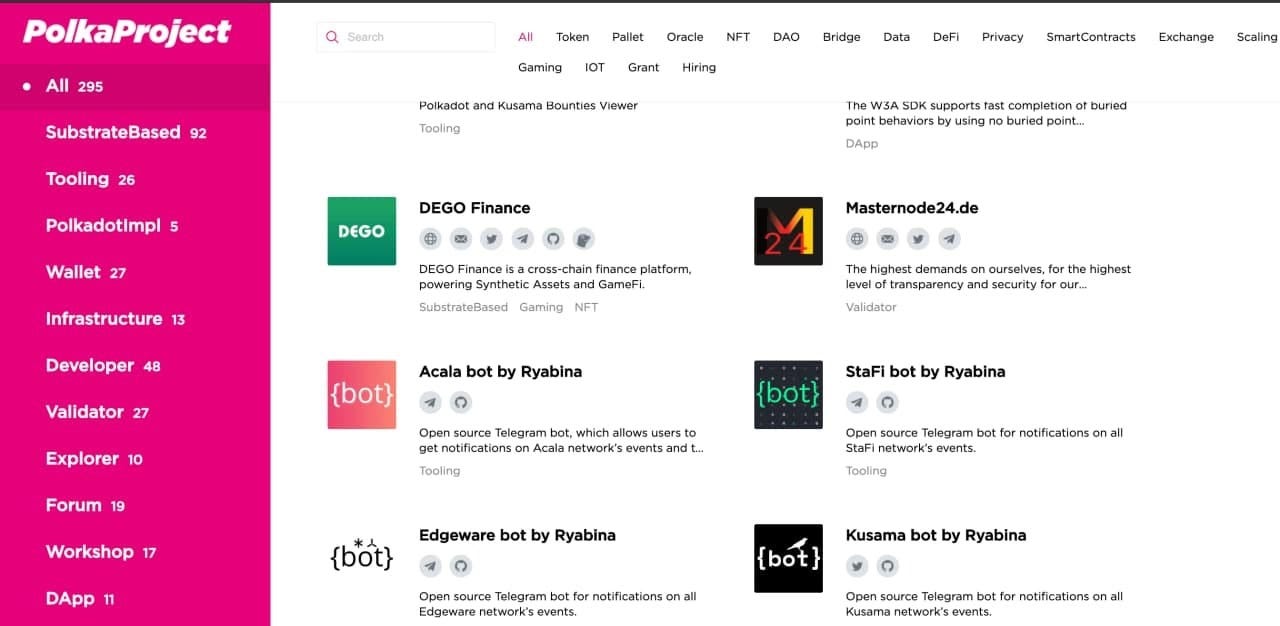
Task: Choose Explorer 10 category in sidebar
Action: tap(135, 459)
